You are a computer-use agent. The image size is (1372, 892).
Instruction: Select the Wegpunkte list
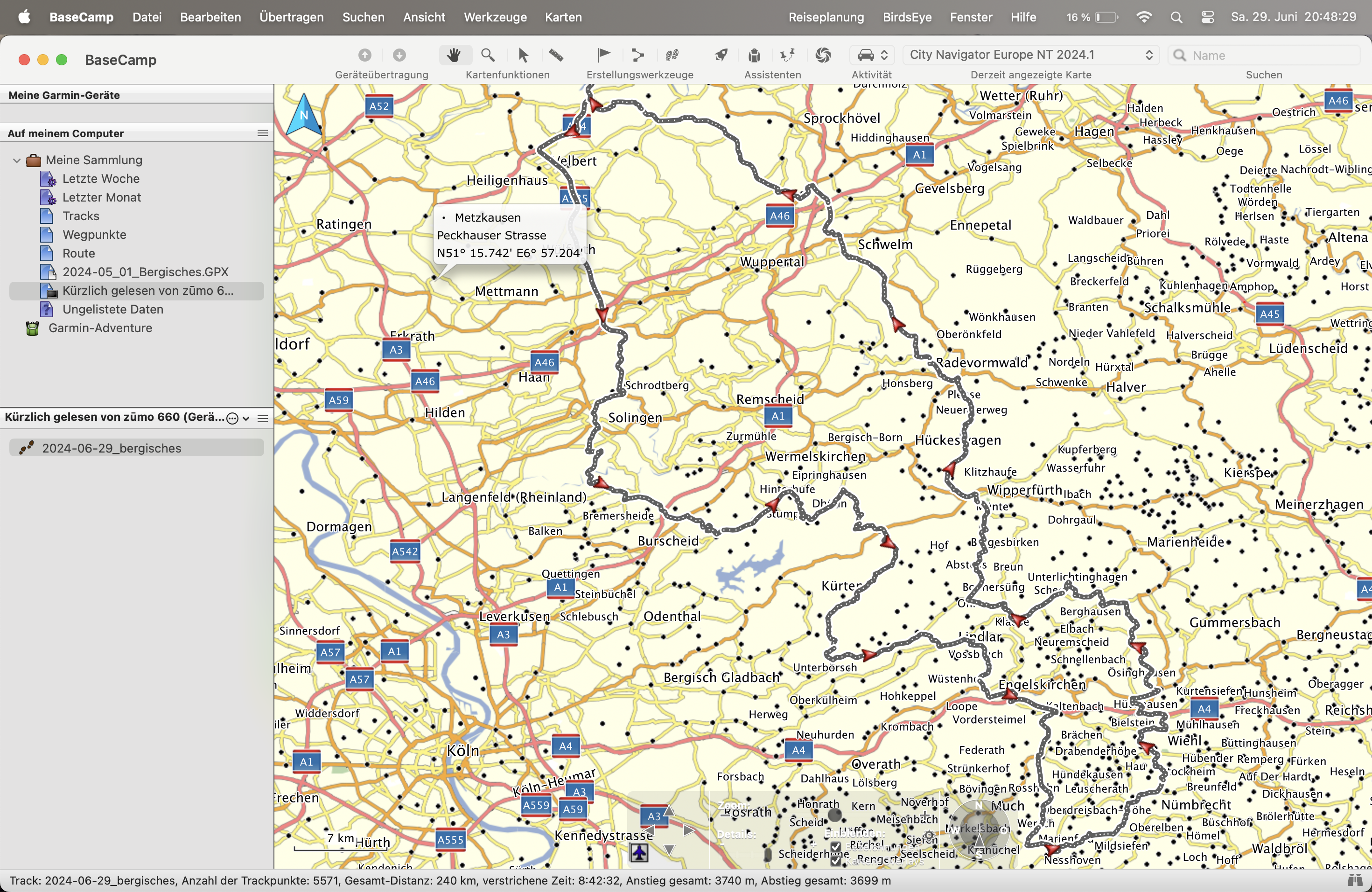click(x=94, y=235)
